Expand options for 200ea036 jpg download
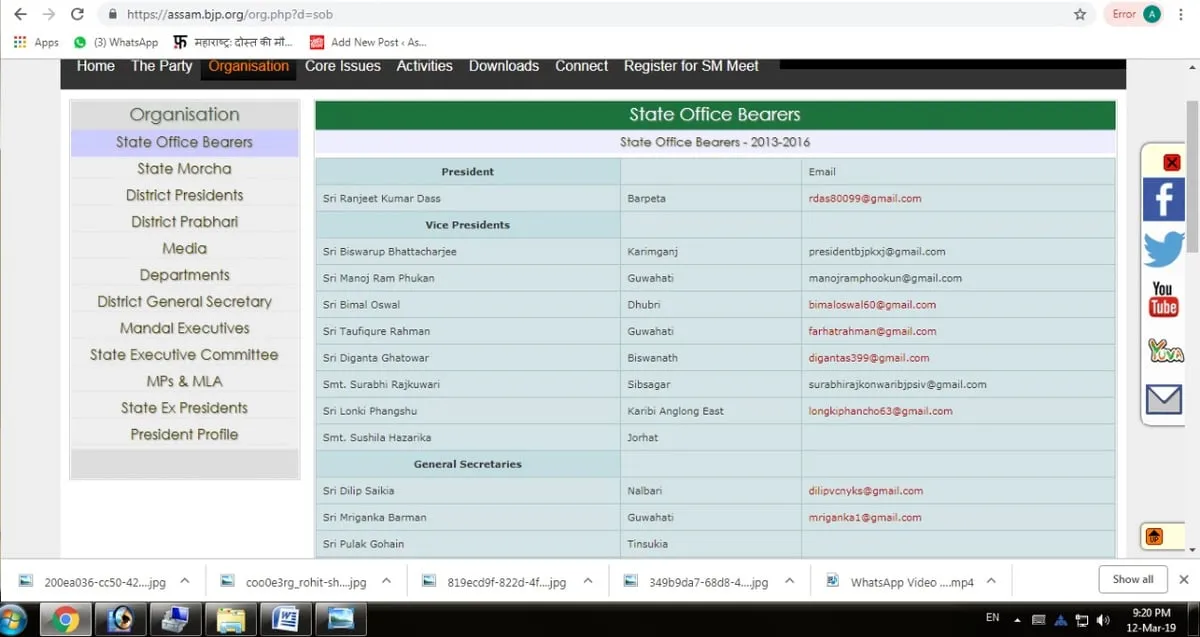Screen dimensions: 1200x637 tap(185, 580)
